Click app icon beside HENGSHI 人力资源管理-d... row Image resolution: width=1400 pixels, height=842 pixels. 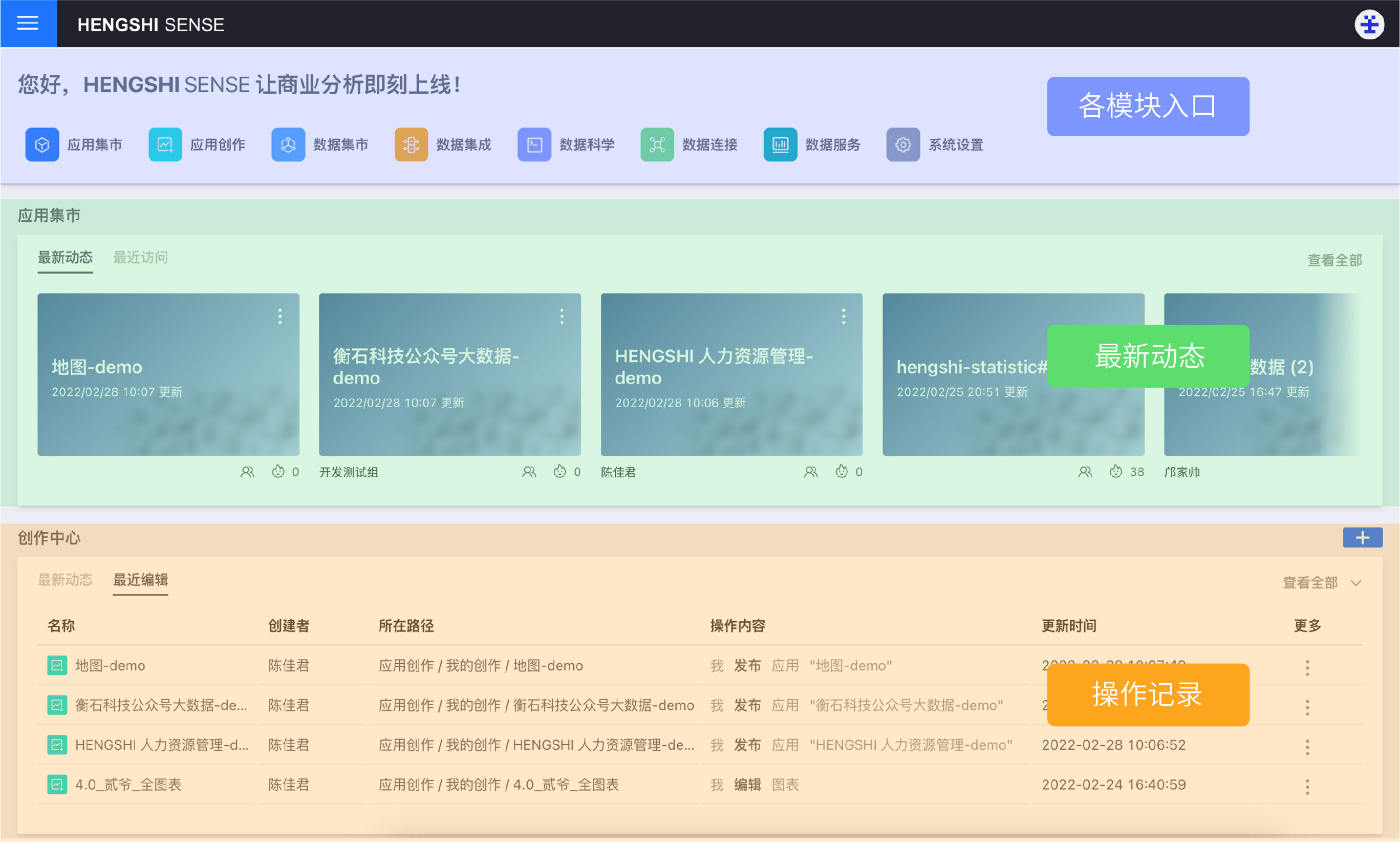[x=57, y=745]
